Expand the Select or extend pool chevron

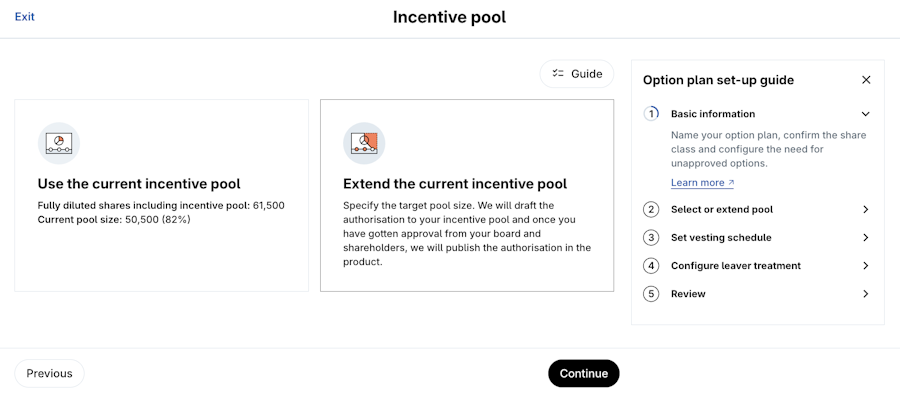click(x=865, y=210)
